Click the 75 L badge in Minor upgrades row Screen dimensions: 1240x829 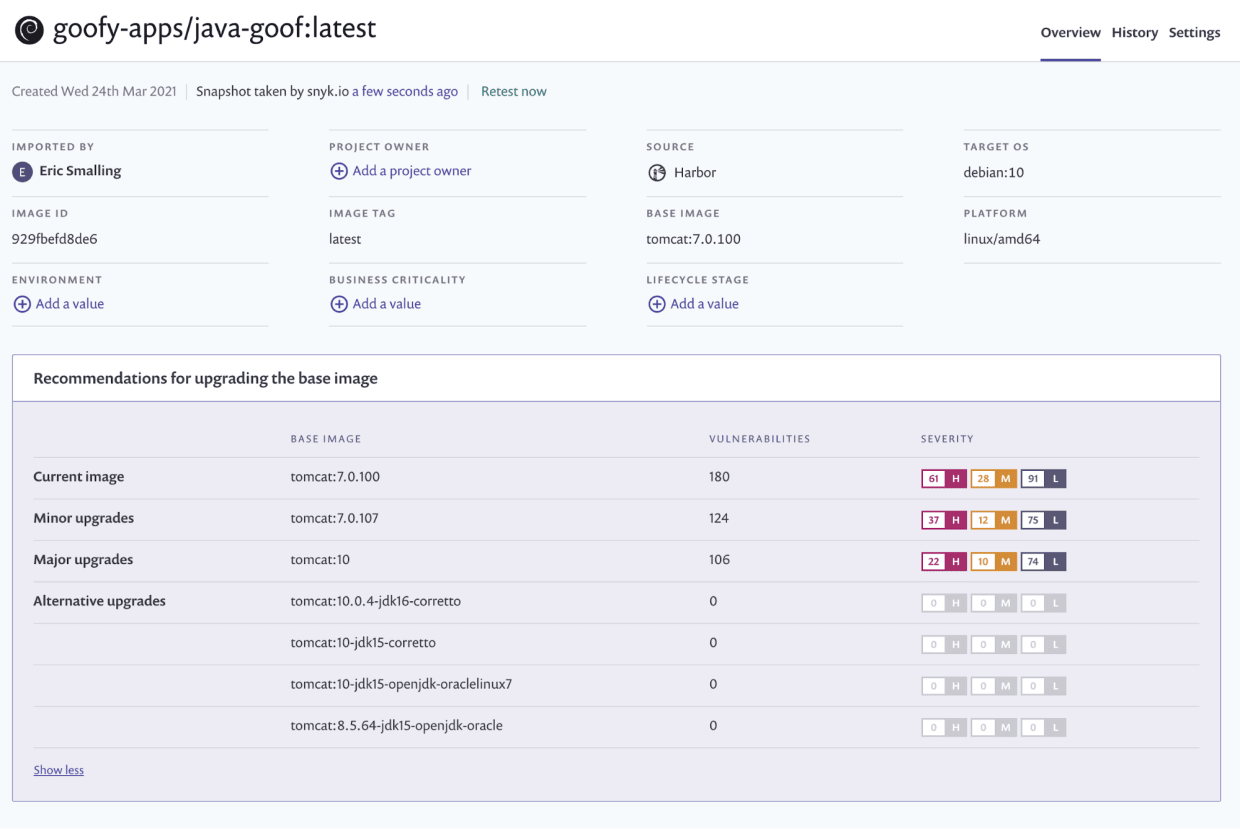(x=1043, y=520)
